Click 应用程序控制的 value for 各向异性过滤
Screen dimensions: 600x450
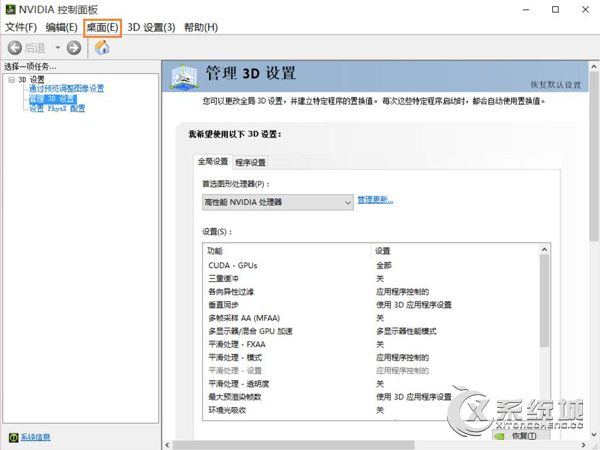(x=402, y=292)
